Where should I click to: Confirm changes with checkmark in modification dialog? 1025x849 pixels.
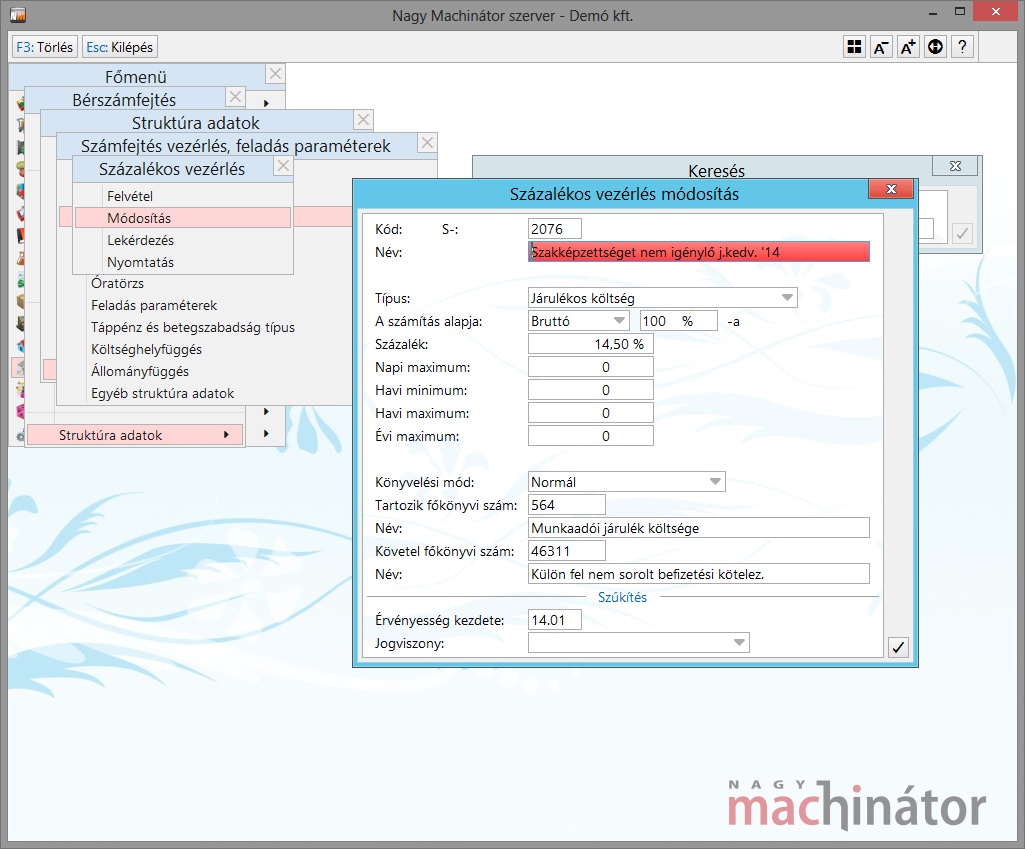pos(898,647)
